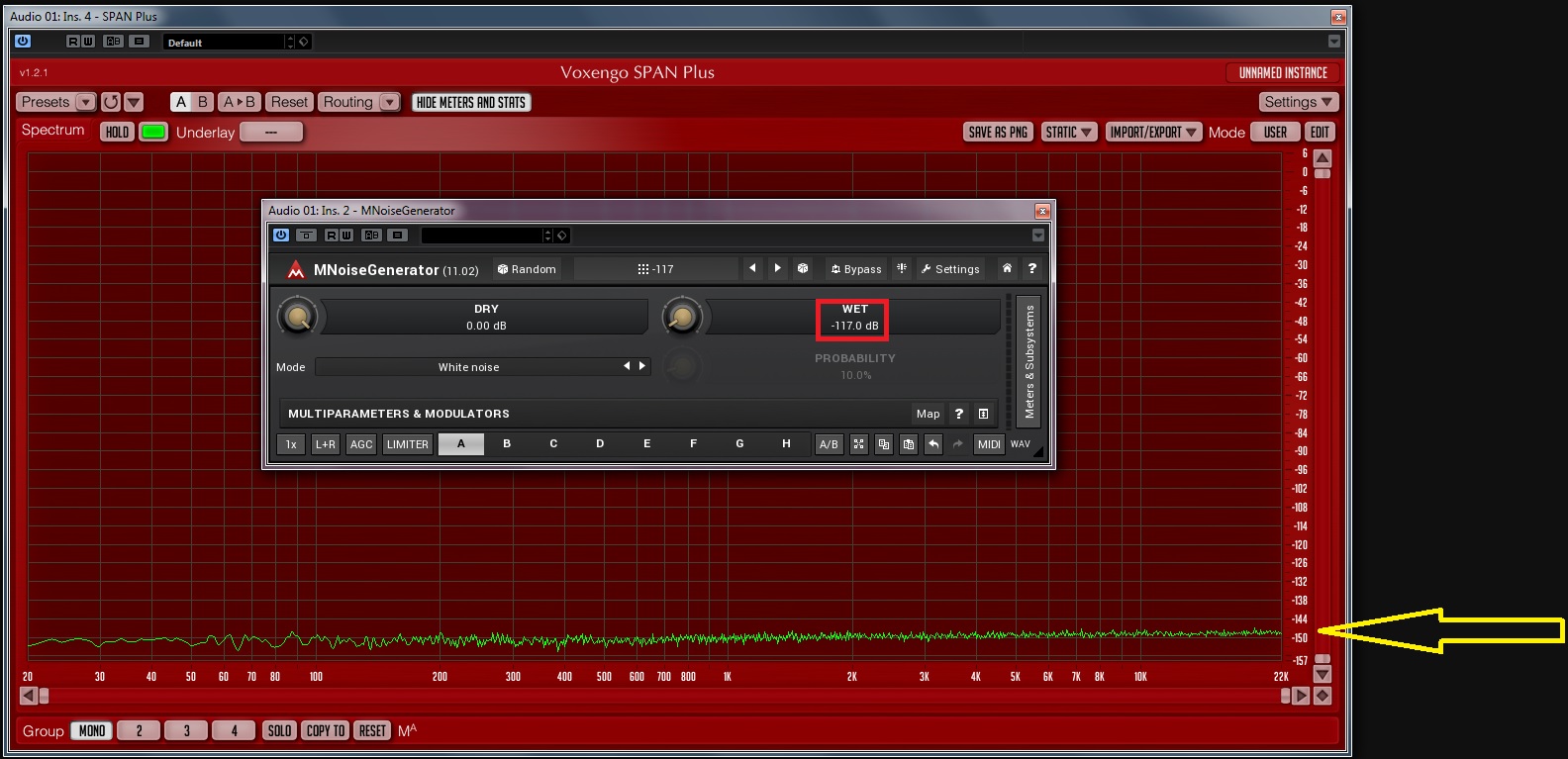This screenshot has height=759, width=1568.
Task: Go to previous preset arrow in MNoiseGenerator
Action: tap(752, 268)
